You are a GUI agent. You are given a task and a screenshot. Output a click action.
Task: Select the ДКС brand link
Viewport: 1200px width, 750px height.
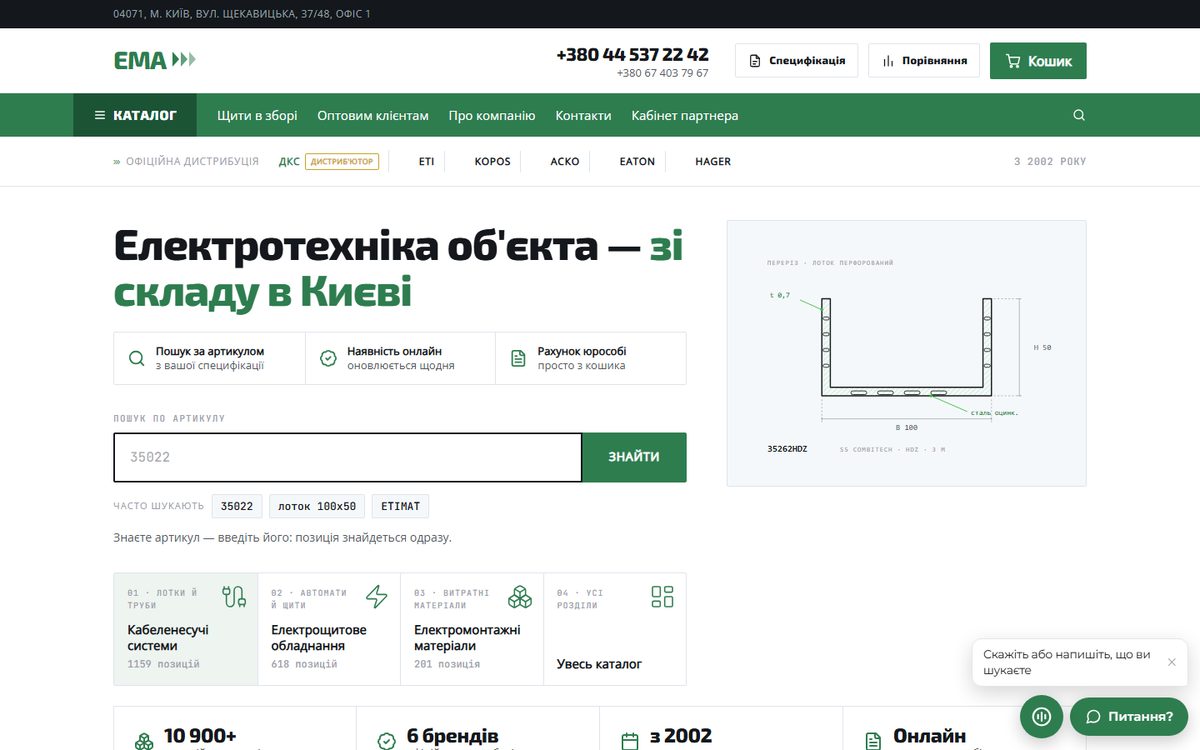tap(289, 161)
